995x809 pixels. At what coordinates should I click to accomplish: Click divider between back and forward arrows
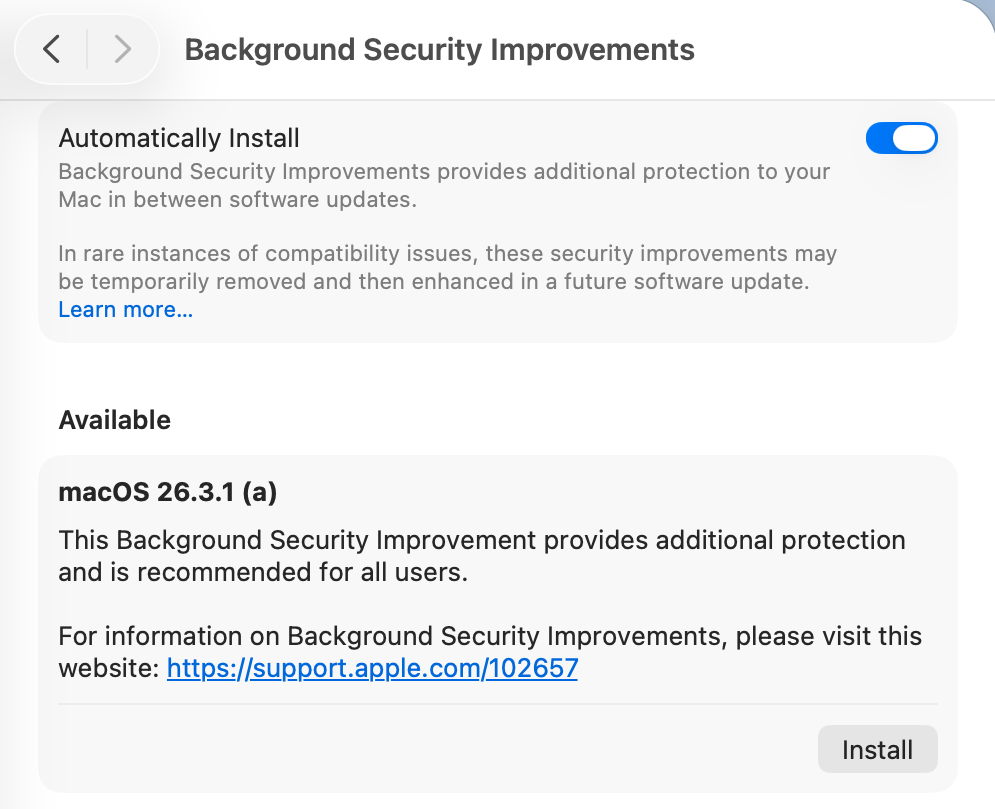click(87, 49)
